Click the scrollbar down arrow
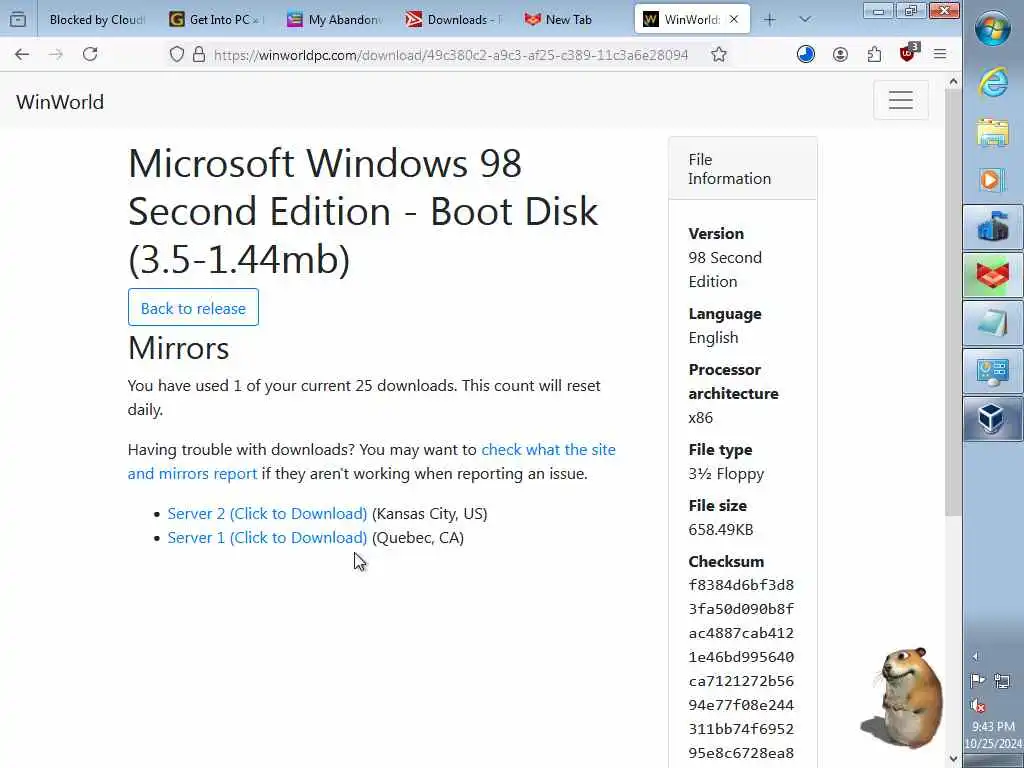Screen dimensions: 1024x768 tap(953, 759)
